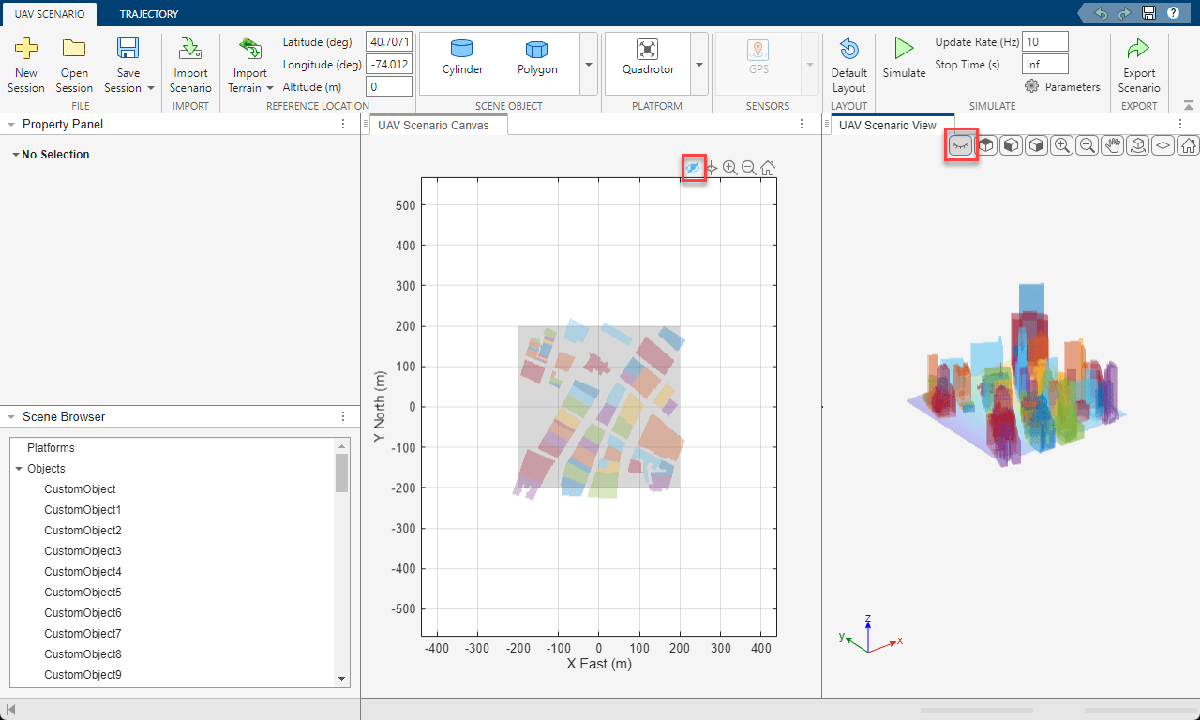Click the rotate 3D icon in Scenario View
This screenshot has height=720, width=1200.
(x=1136, y=145)
